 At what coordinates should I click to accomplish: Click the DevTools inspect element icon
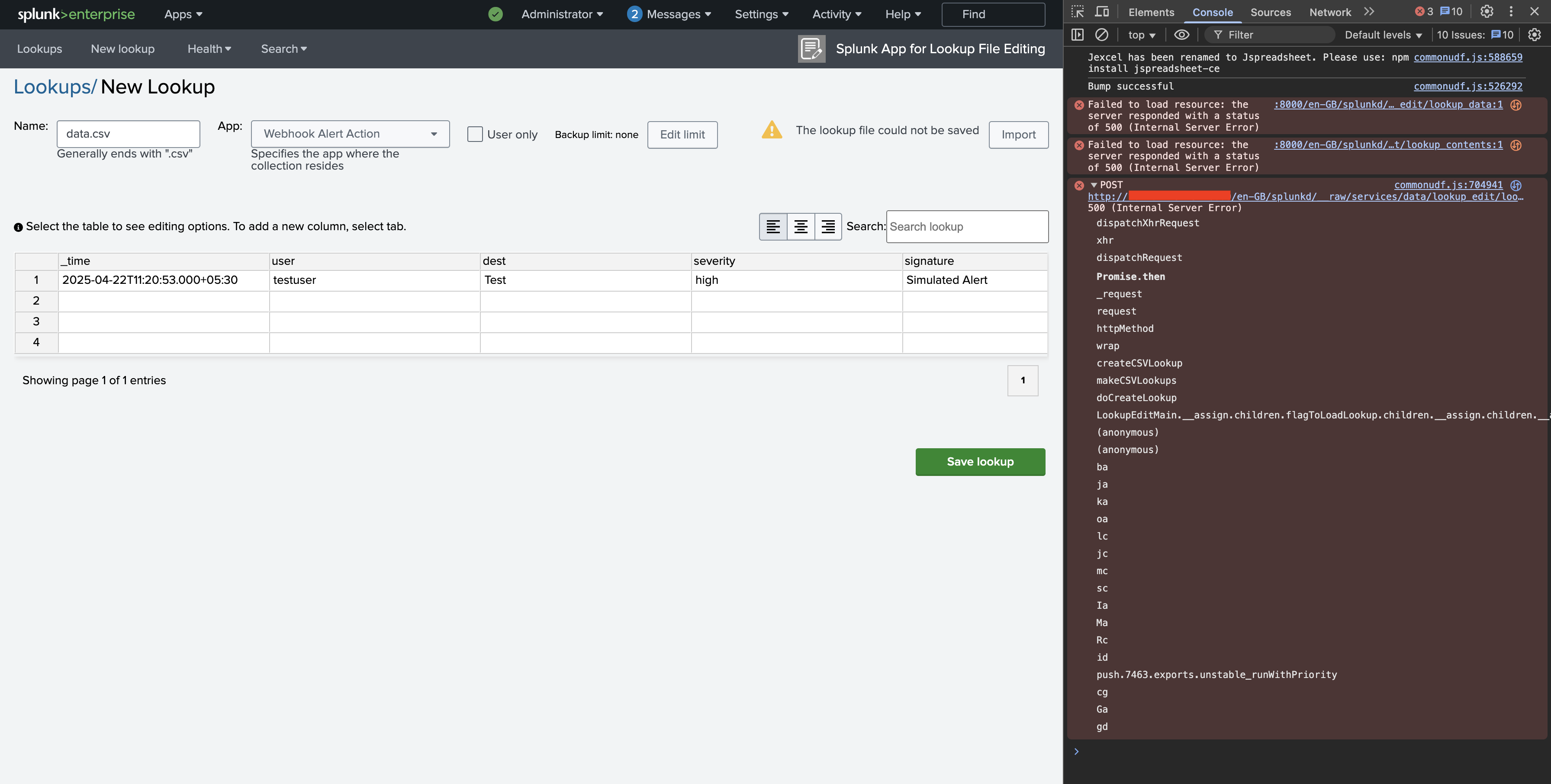[1078, 12]
